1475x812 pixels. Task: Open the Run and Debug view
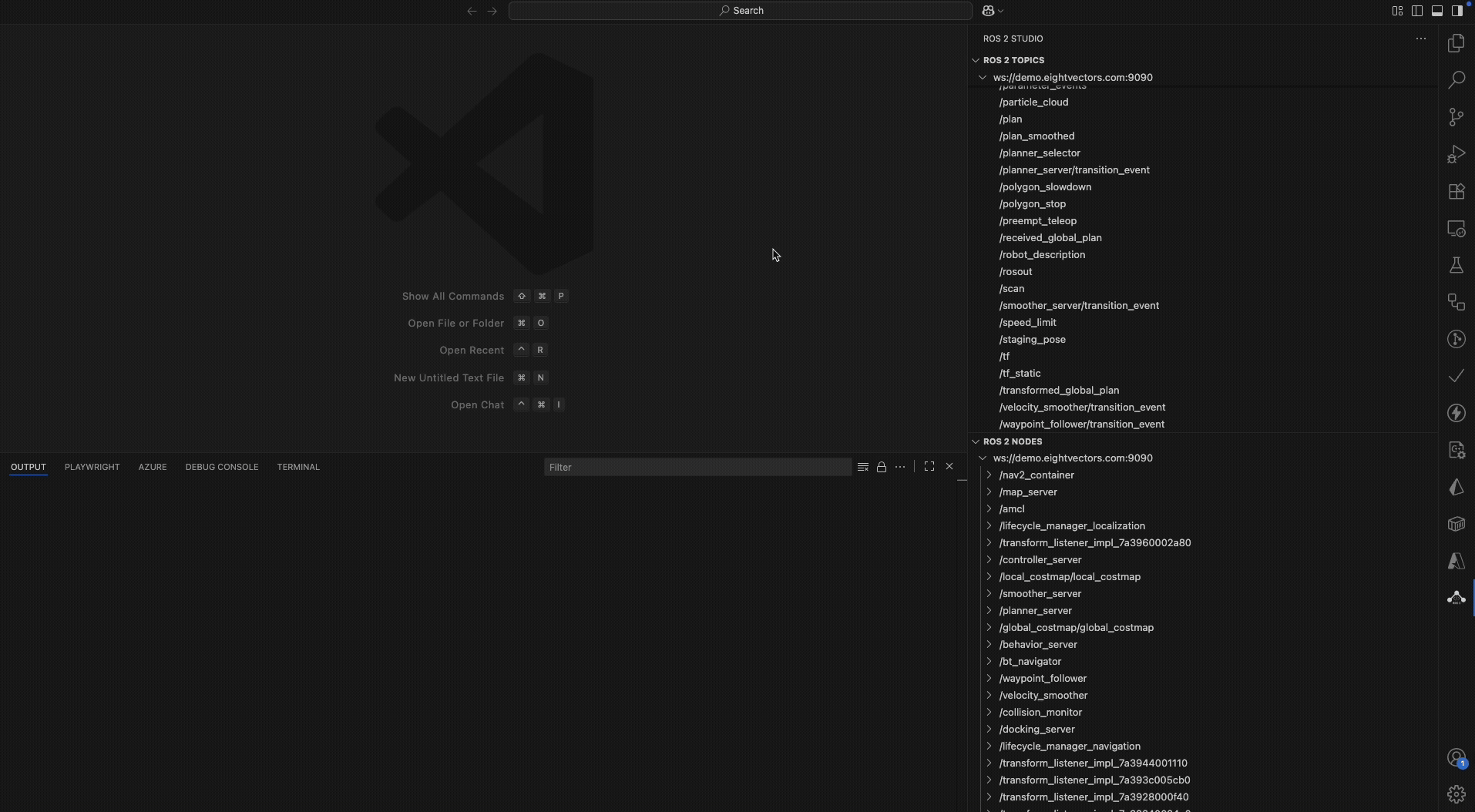pyautogui.click(x=1456, y=154)
